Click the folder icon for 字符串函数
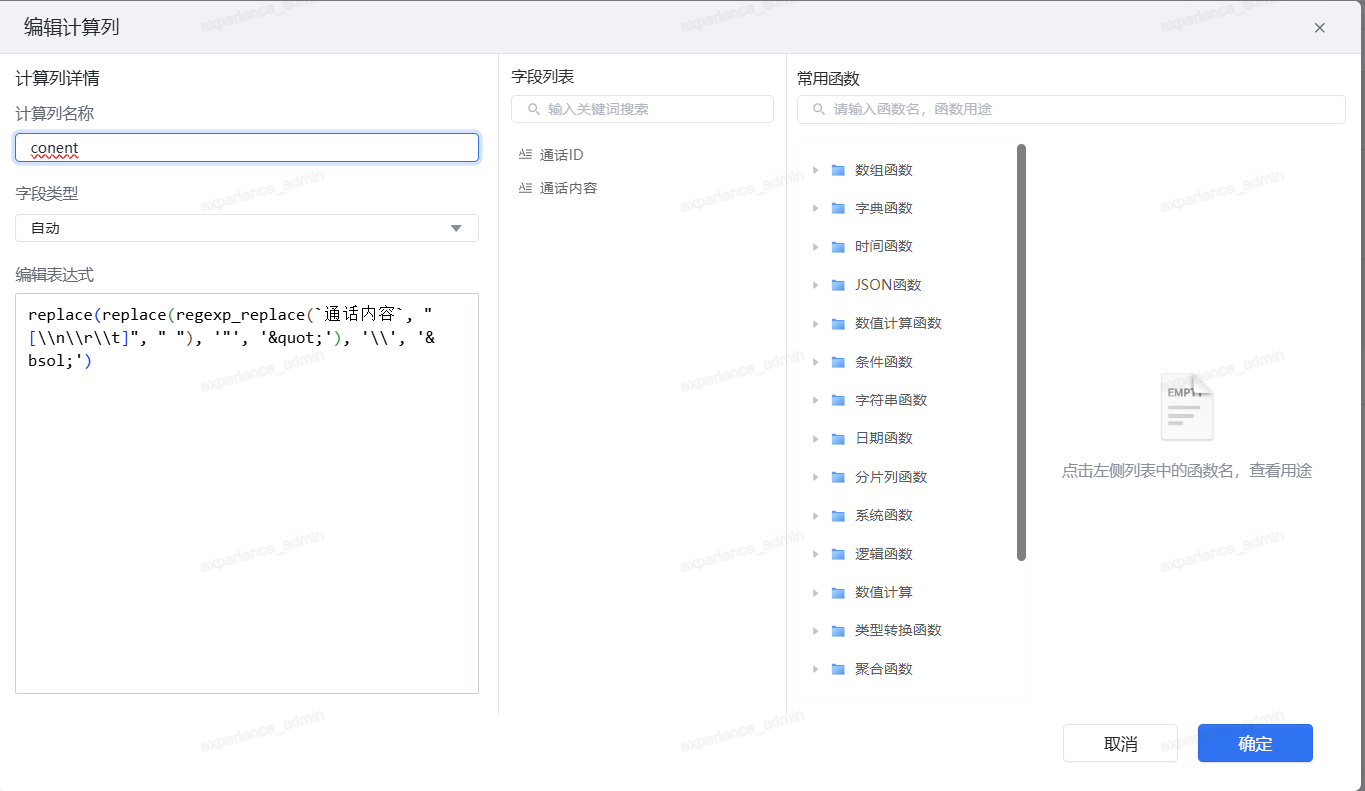The height and width of the screenshot is (791, 1365). point(838,400)
